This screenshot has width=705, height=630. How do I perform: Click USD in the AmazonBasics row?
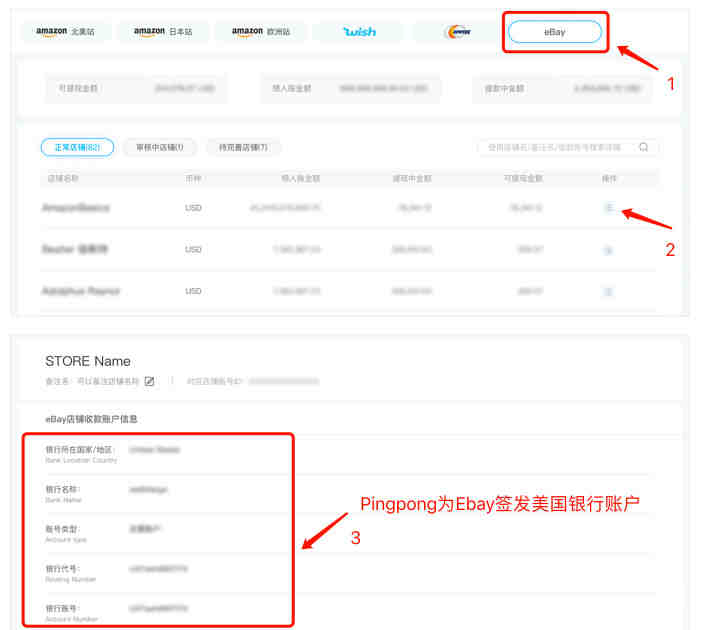pos(193,208)
